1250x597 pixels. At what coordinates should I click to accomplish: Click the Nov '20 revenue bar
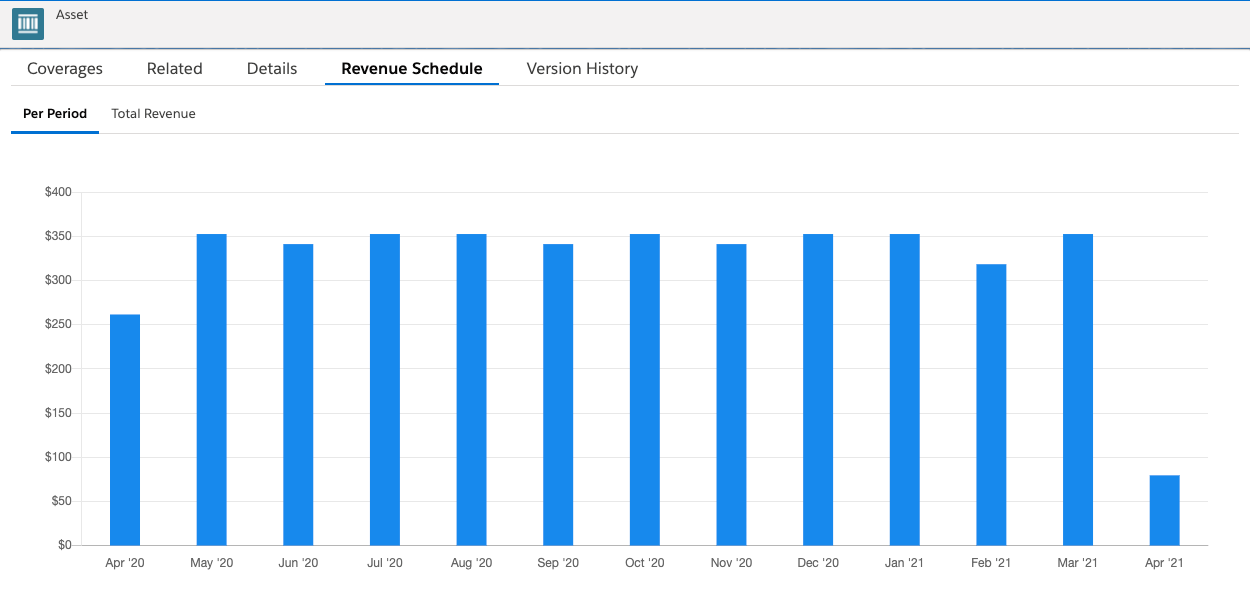pyautogui.click(x=731, y=395)
